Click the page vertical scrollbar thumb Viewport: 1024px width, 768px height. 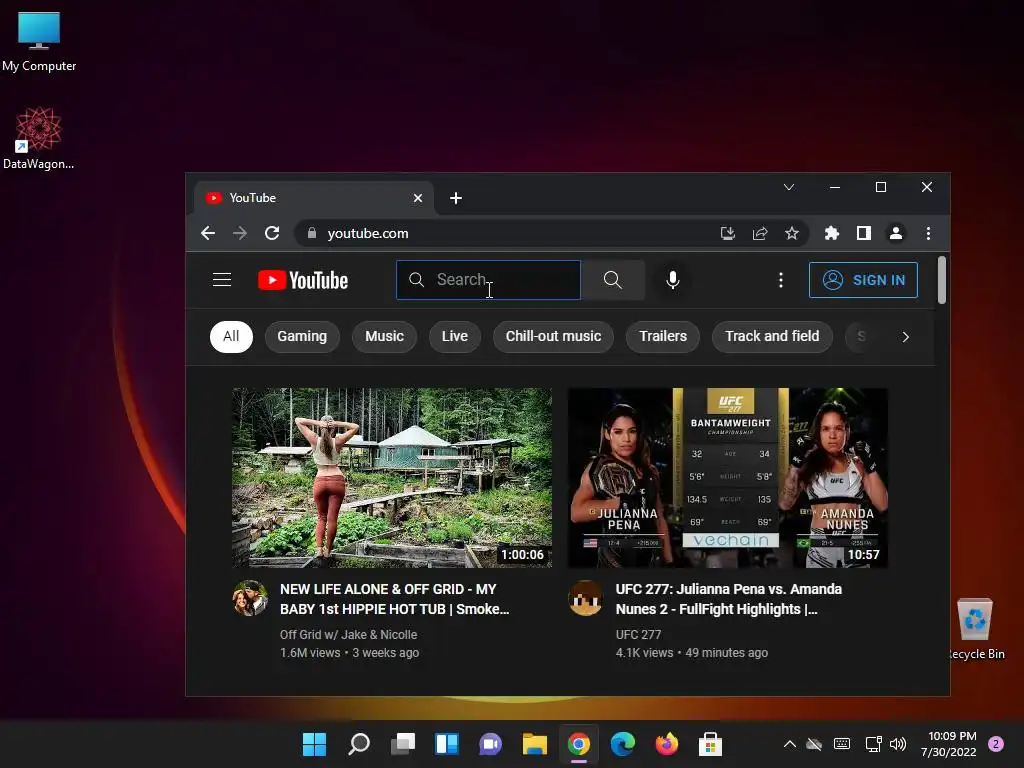coord(942,280)
